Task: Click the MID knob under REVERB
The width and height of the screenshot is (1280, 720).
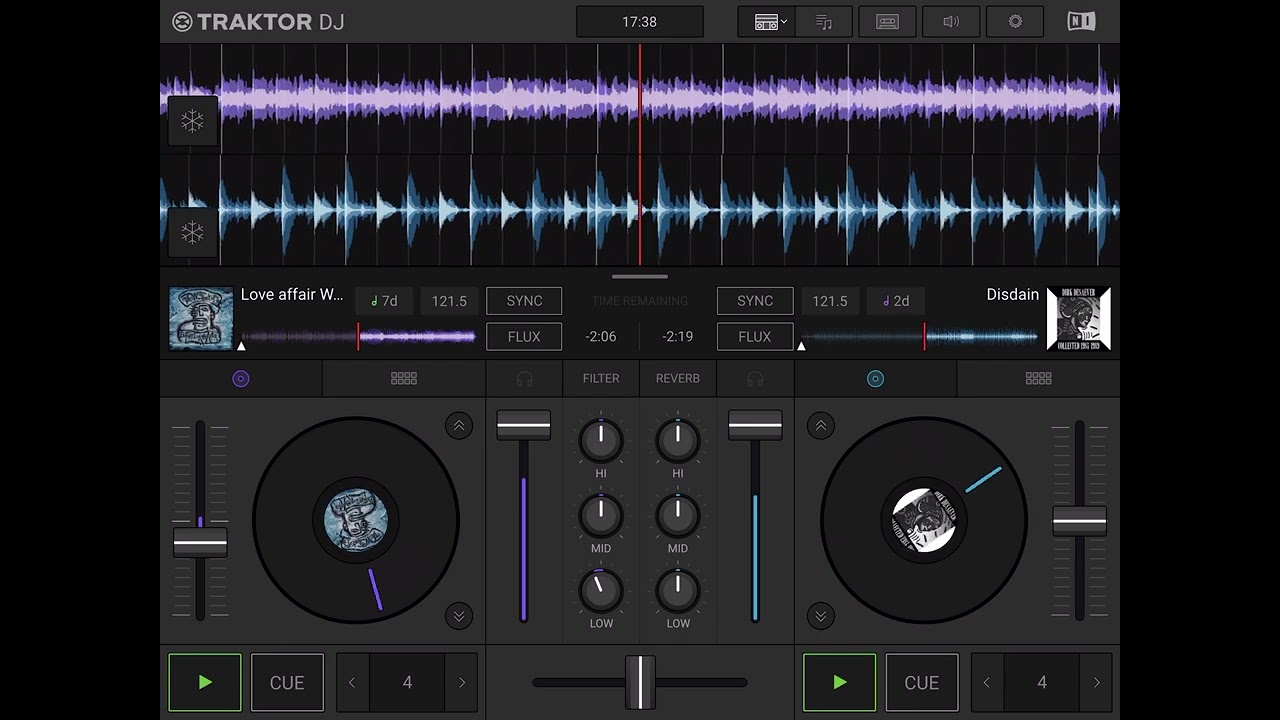Action: (x=678, y=516)
